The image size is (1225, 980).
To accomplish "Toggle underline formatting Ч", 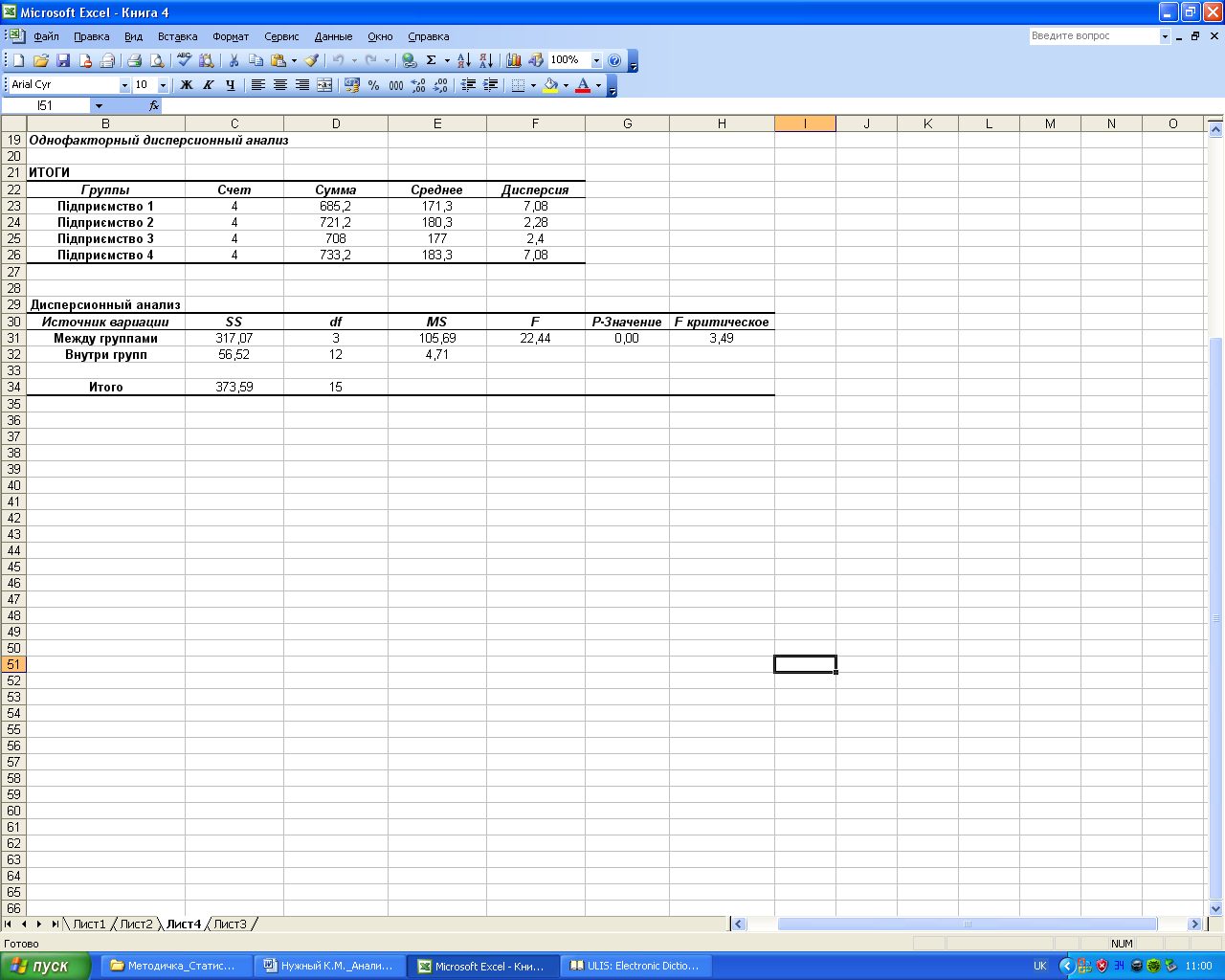I will tap(231, 85).
